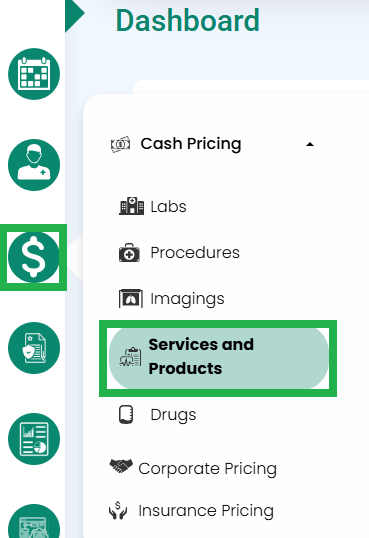Open Procedures pricing
This screenshot has width=369, height=538.
[x=195, y=253]
